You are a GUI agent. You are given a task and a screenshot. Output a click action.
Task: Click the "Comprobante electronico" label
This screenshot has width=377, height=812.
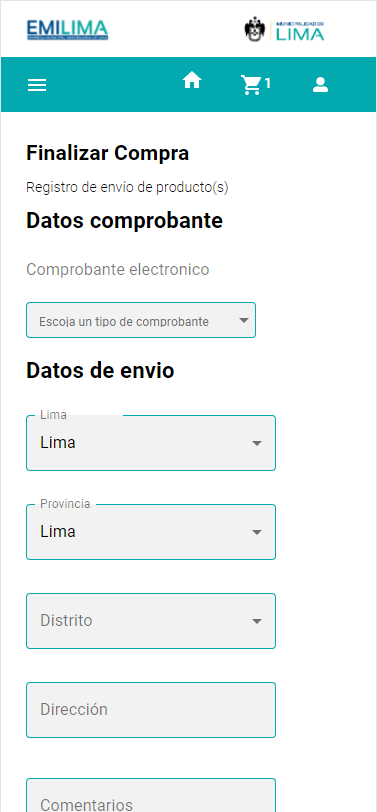click(118, 269)
